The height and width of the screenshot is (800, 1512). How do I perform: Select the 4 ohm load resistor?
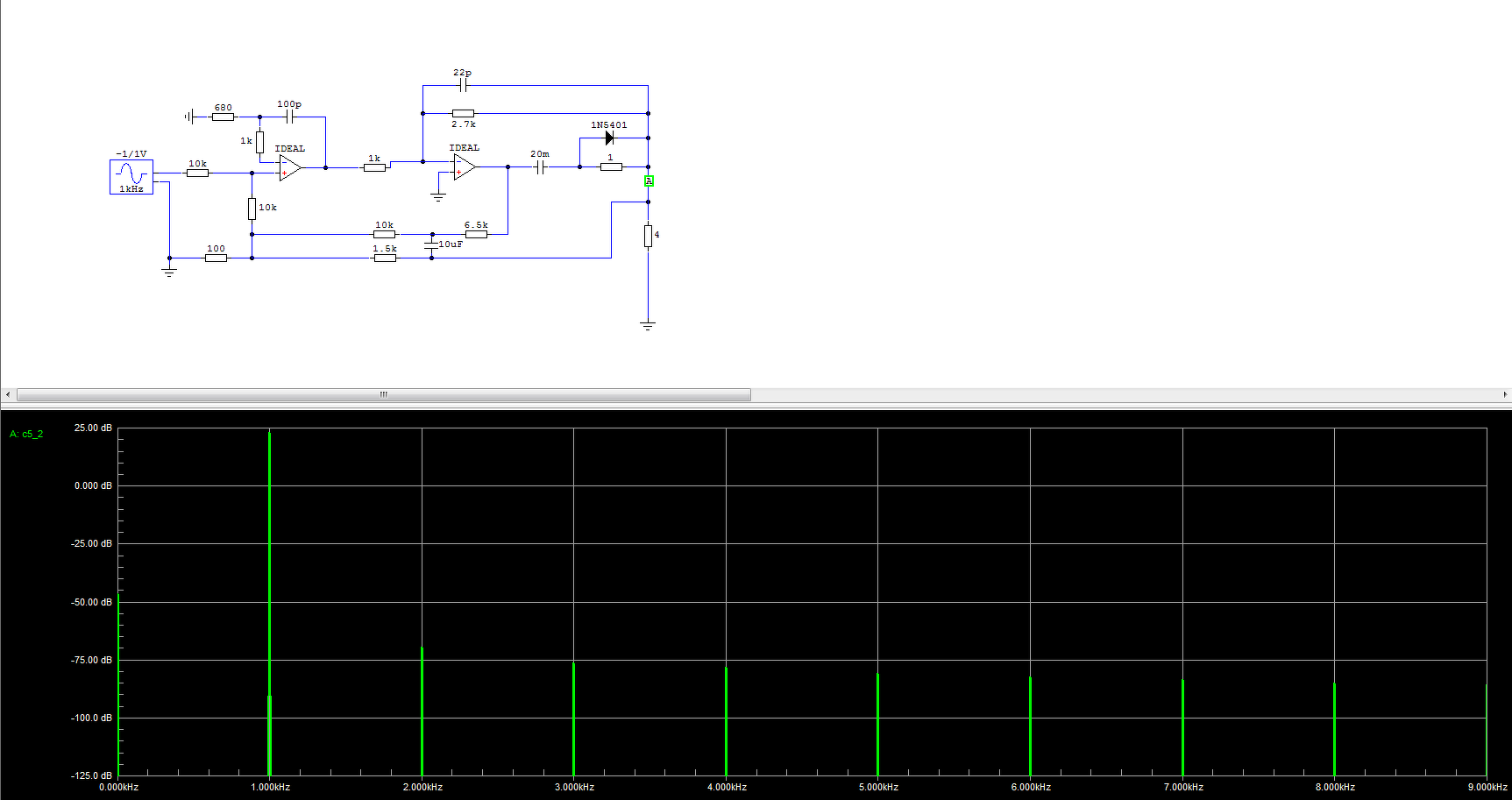648,236
